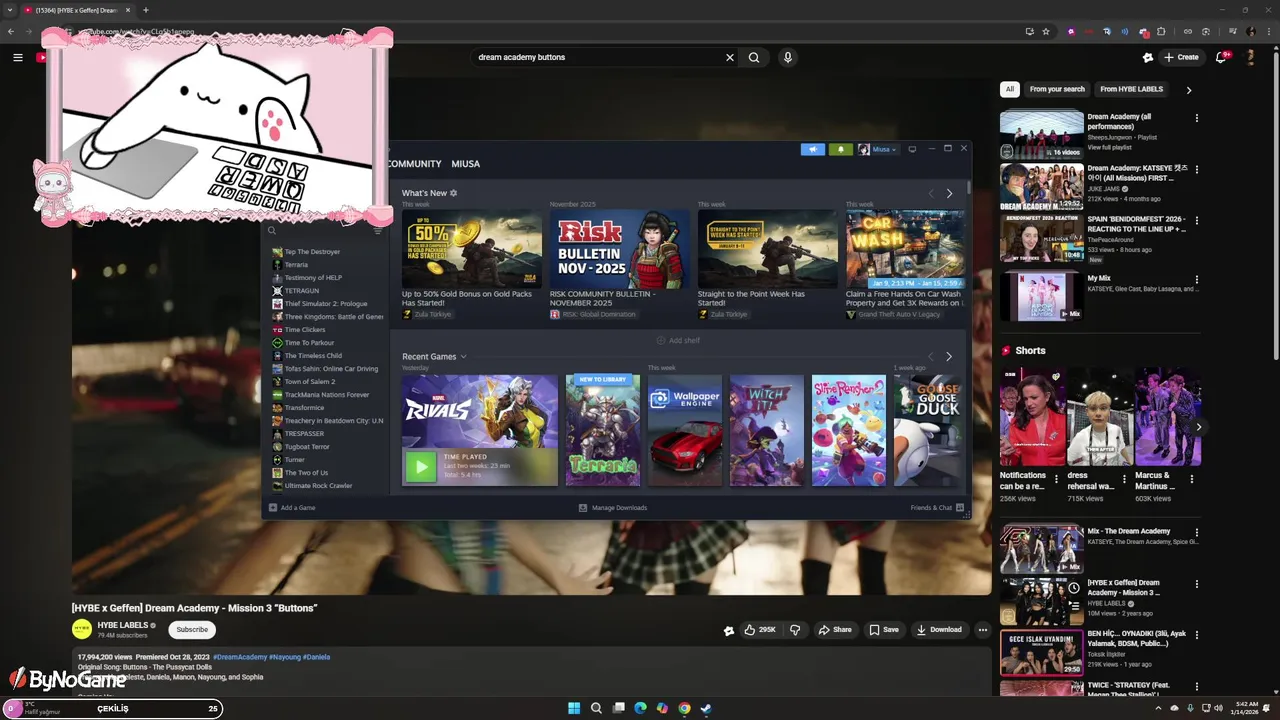Play Marvel Rivals green play button
Viewport: 1280px width, 720px height.
point(421,466)
